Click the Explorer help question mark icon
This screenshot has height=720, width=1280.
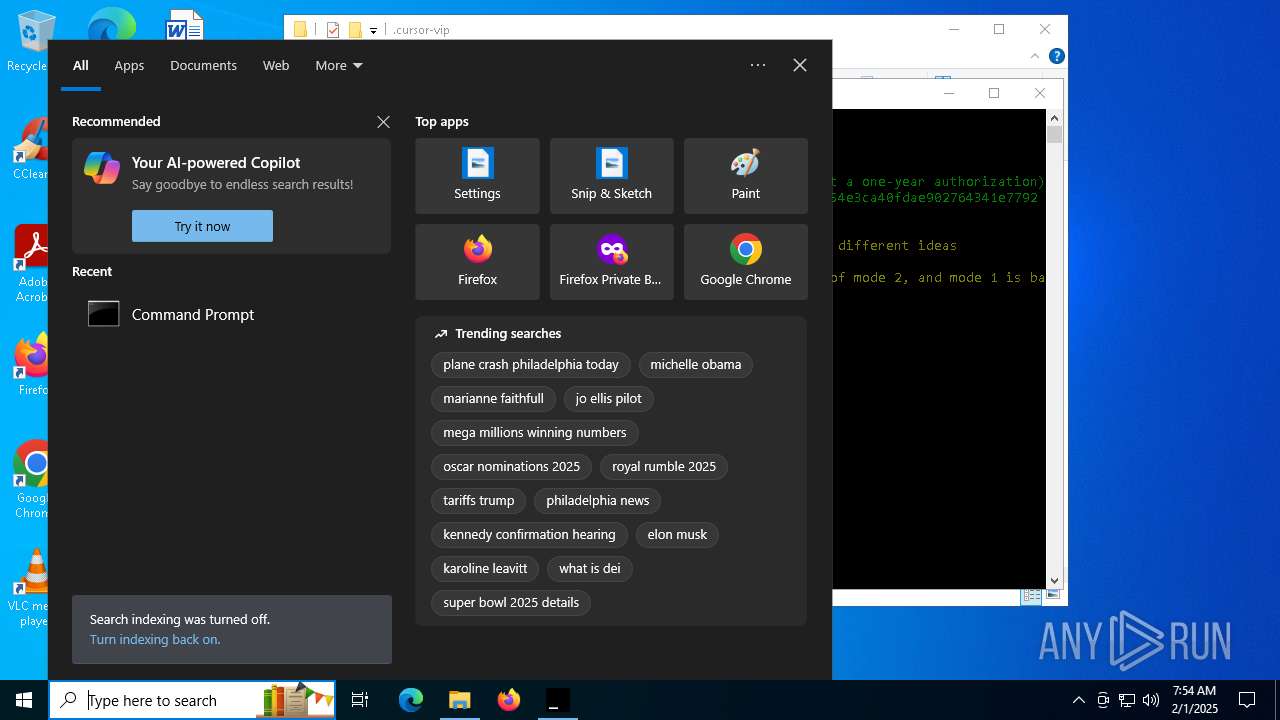(x=1056, y=56)
